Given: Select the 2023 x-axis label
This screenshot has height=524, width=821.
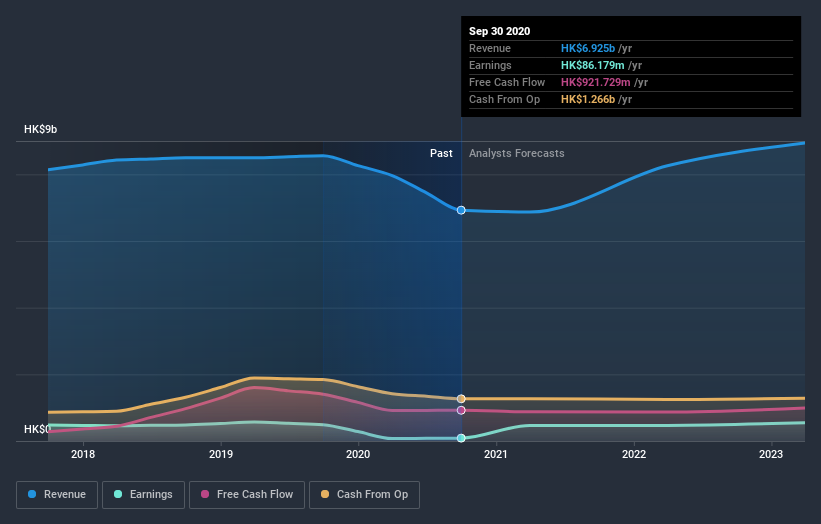Looking at the screenshot, I should (771, 454).
